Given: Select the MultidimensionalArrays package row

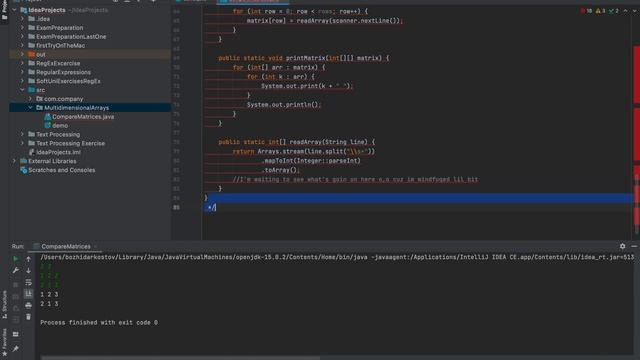Looking at the screenshot, I should pos(90,108).
